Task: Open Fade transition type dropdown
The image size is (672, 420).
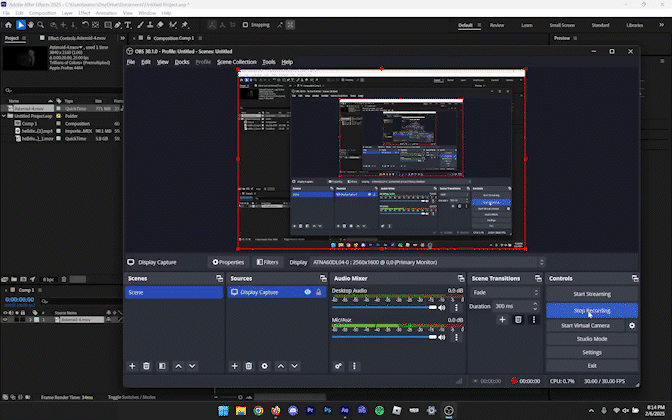Action: [x=505, y=292]
